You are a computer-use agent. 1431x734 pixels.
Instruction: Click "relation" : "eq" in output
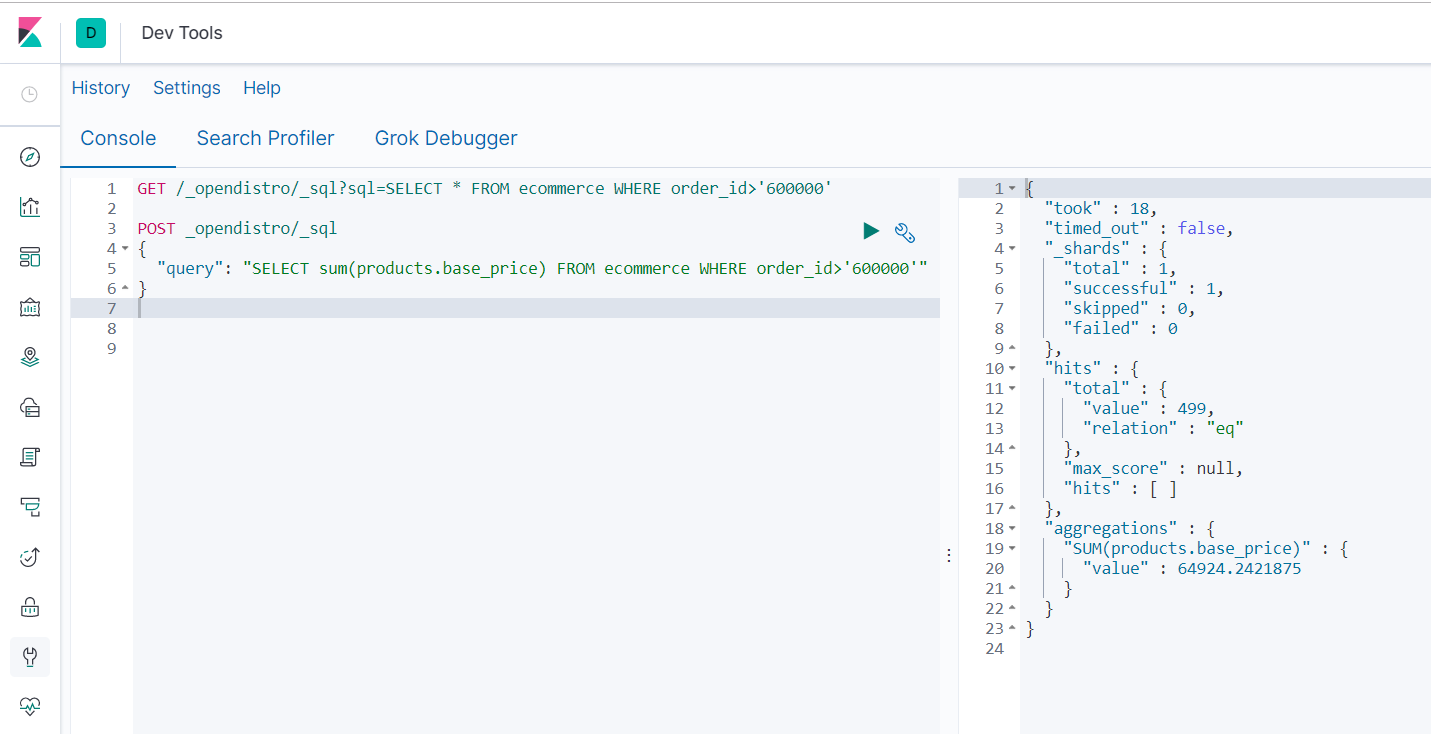point(1162,428)
